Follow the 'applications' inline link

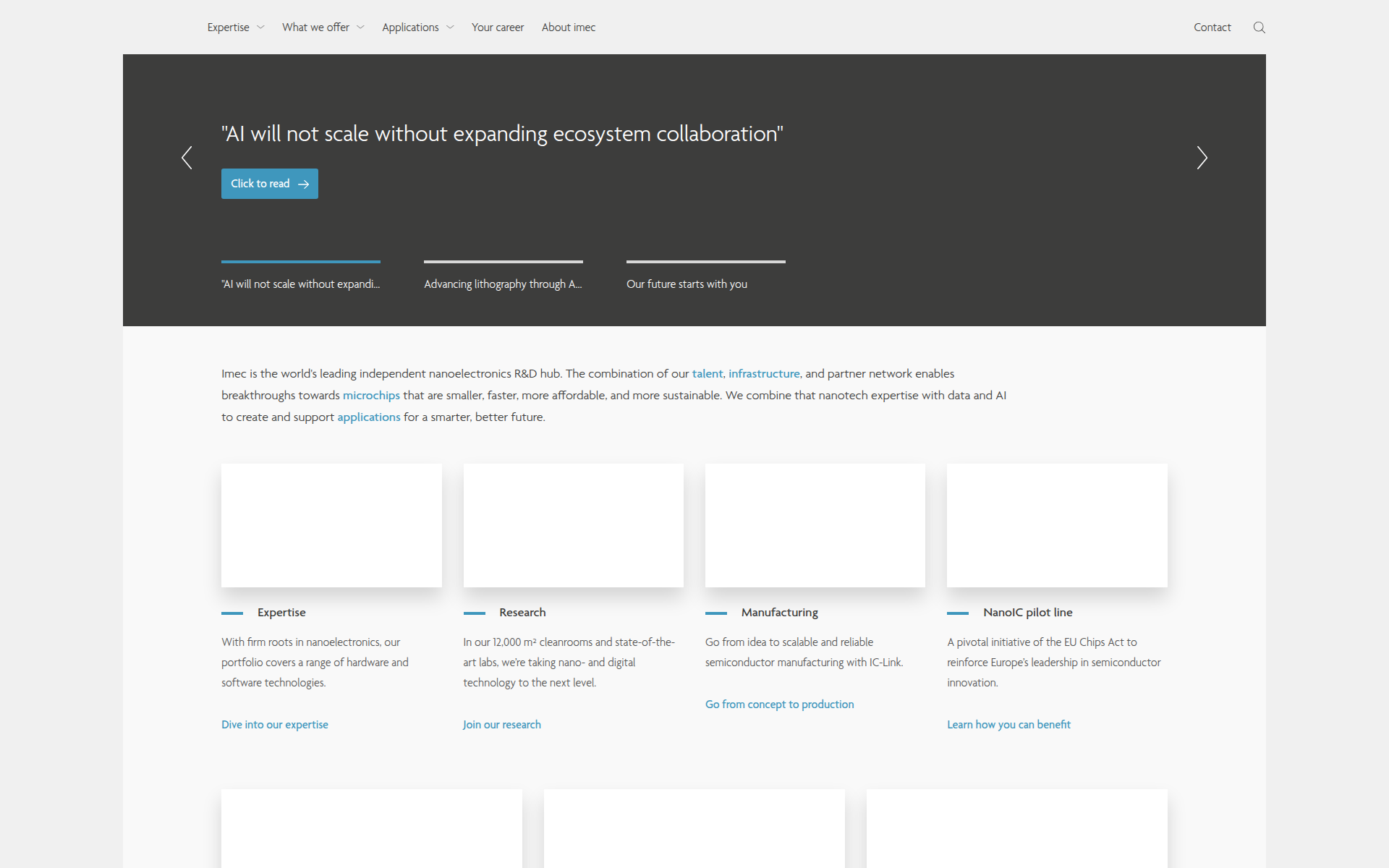click(369, 417)
